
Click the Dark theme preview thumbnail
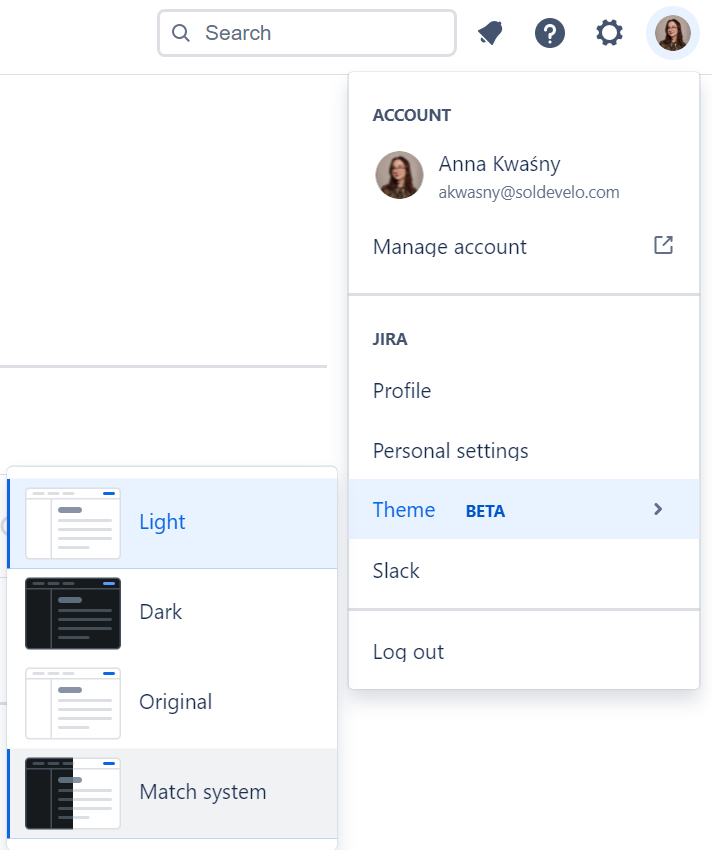72,612
